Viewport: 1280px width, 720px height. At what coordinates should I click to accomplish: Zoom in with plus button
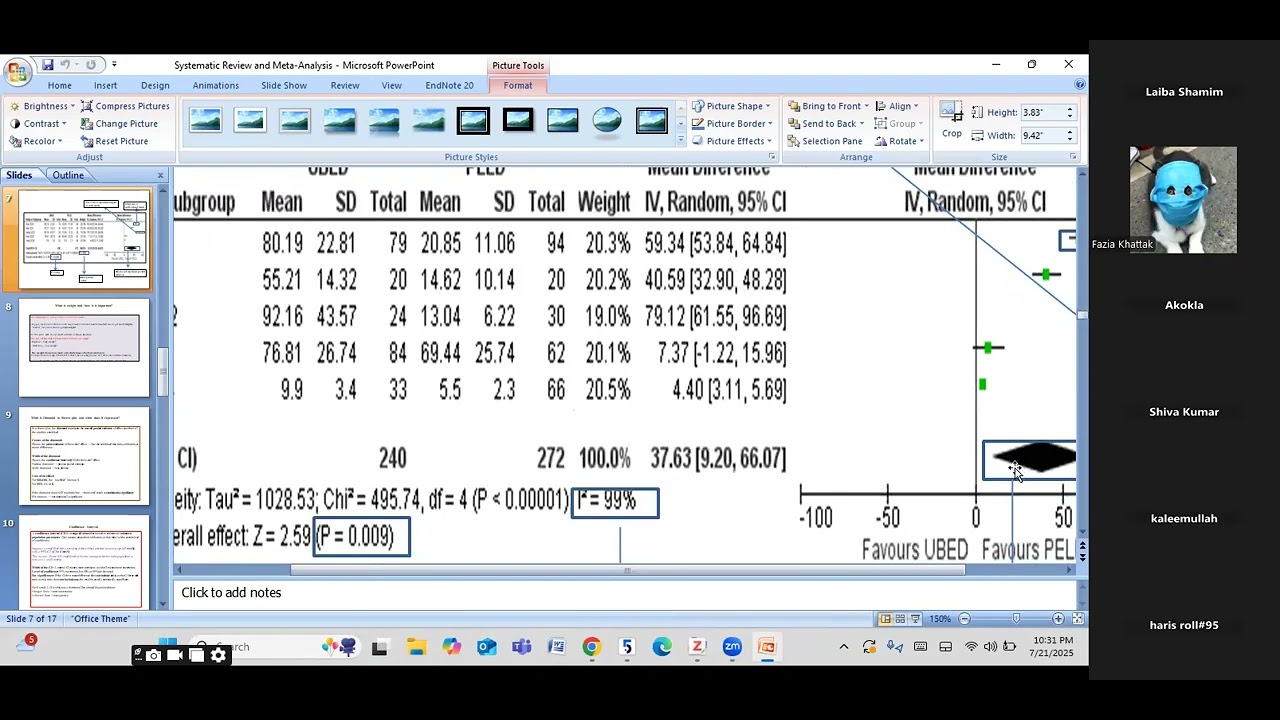pyautogui.click(x=1058, y=619)
